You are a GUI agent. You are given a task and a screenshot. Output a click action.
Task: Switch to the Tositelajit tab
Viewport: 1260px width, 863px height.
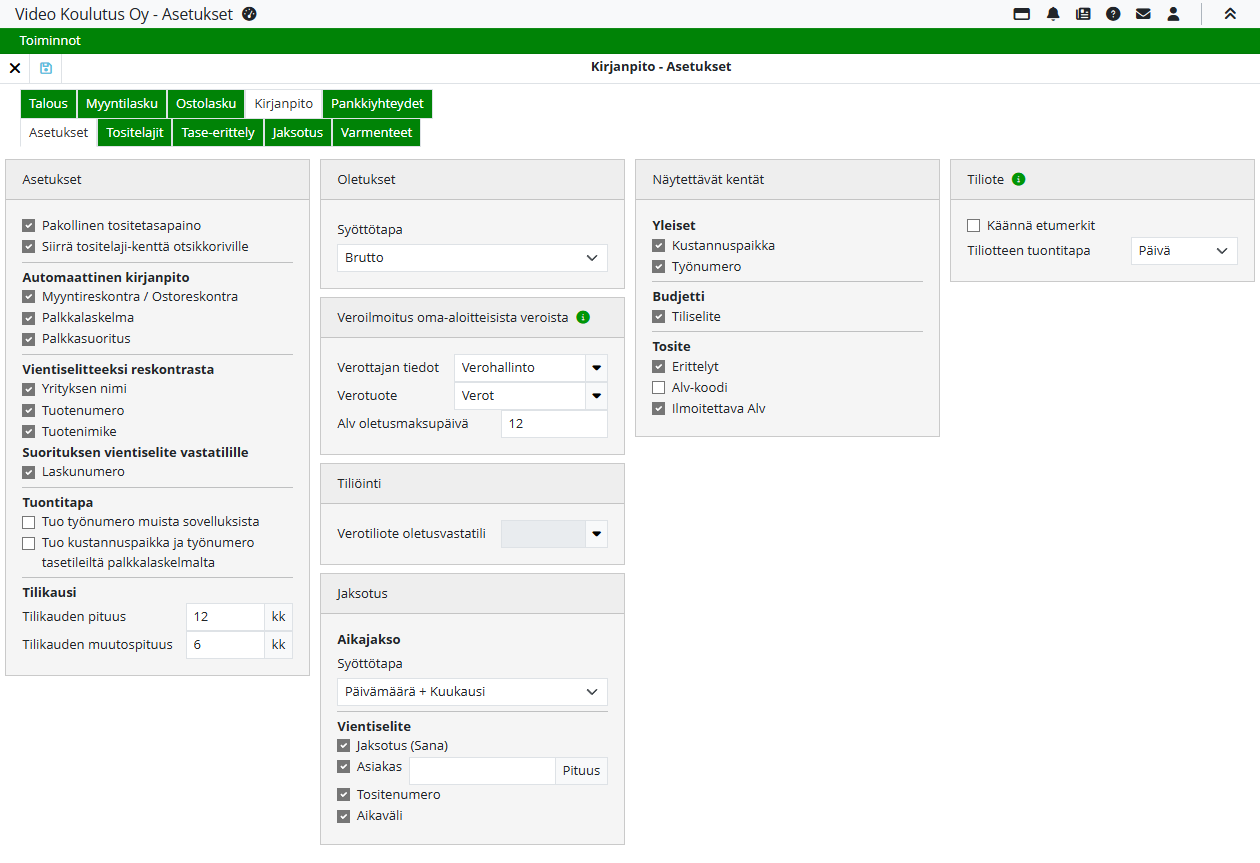(x=134, y=133)
